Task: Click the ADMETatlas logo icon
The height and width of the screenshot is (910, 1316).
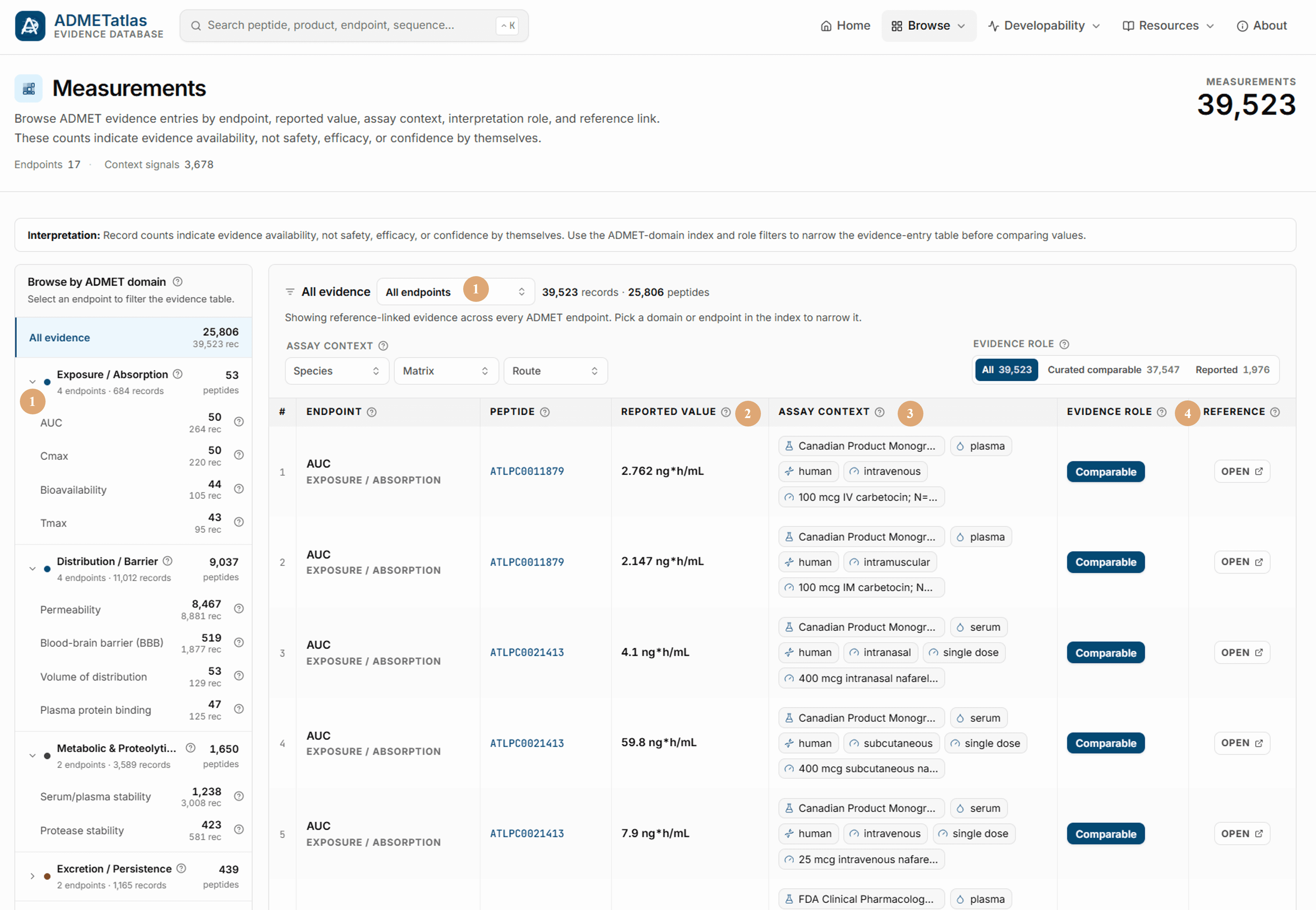Action: click(30, 26)
